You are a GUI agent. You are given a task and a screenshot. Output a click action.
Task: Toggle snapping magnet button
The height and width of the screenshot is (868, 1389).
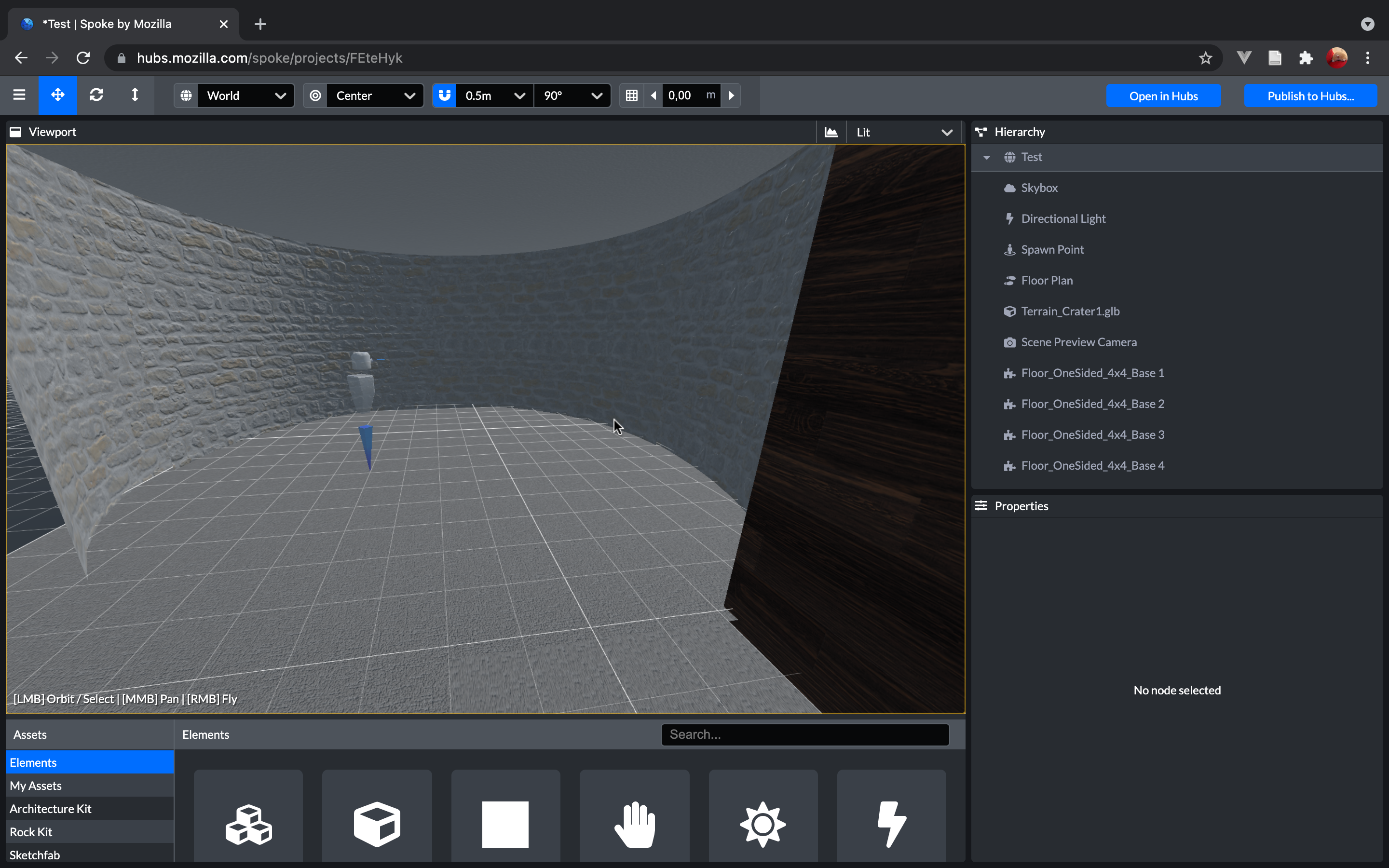[445, 95]
